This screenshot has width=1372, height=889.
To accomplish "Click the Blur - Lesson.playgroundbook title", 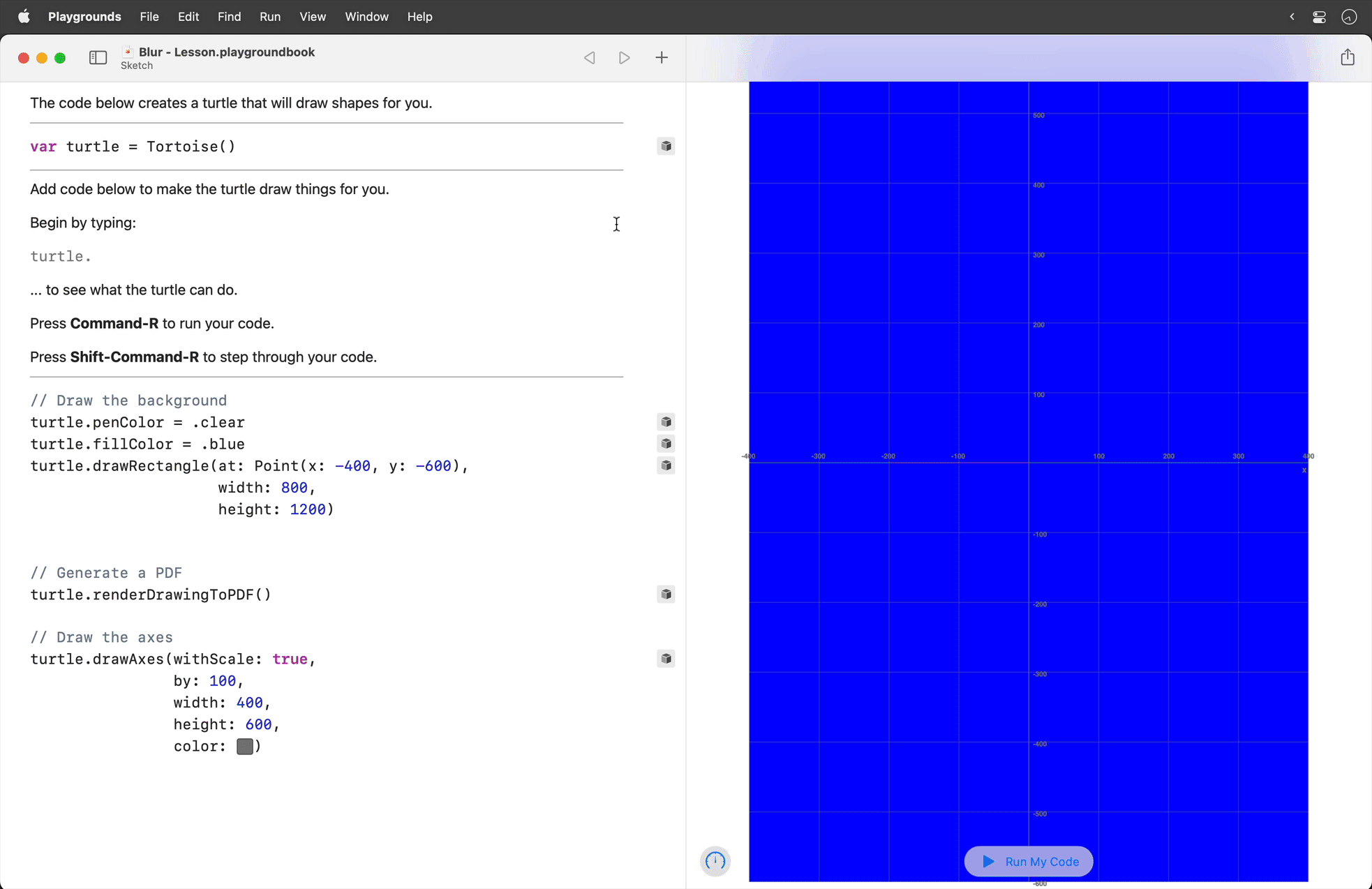I will tap(226, 51).
